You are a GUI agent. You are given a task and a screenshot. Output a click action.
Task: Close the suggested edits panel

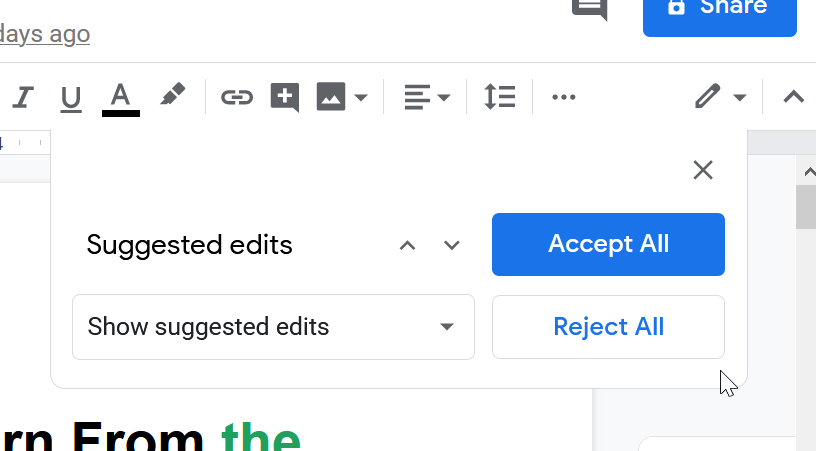pos(703,170)
